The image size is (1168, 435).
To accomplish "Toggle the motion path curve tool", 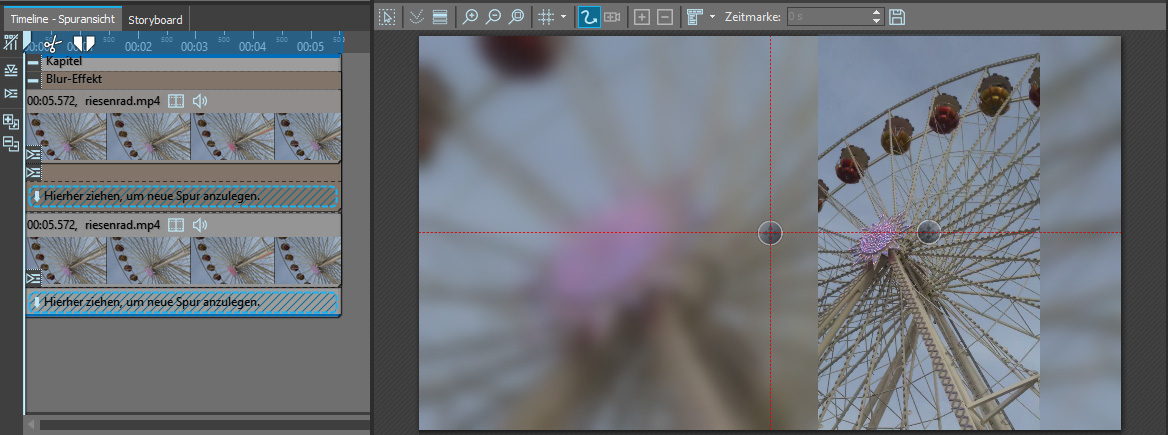I will coord(589,17).
